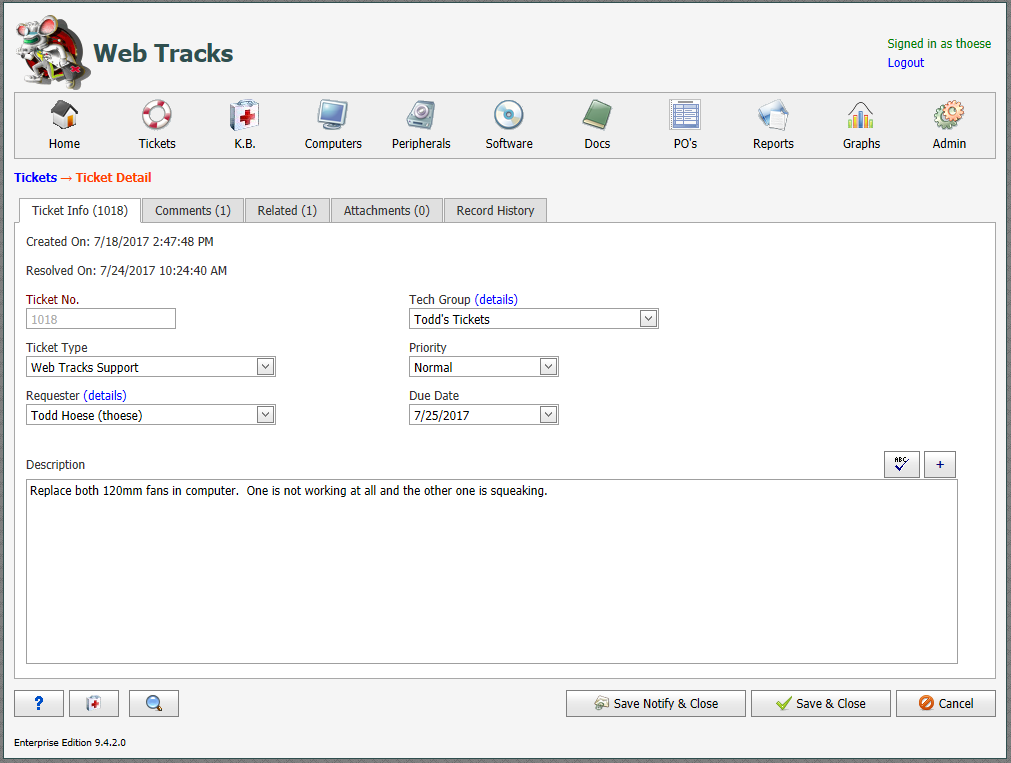This screenshot has height=763, width=1011.
Task: Expand the Ticket Type dropdown
Action: click(x=265, y=366)
